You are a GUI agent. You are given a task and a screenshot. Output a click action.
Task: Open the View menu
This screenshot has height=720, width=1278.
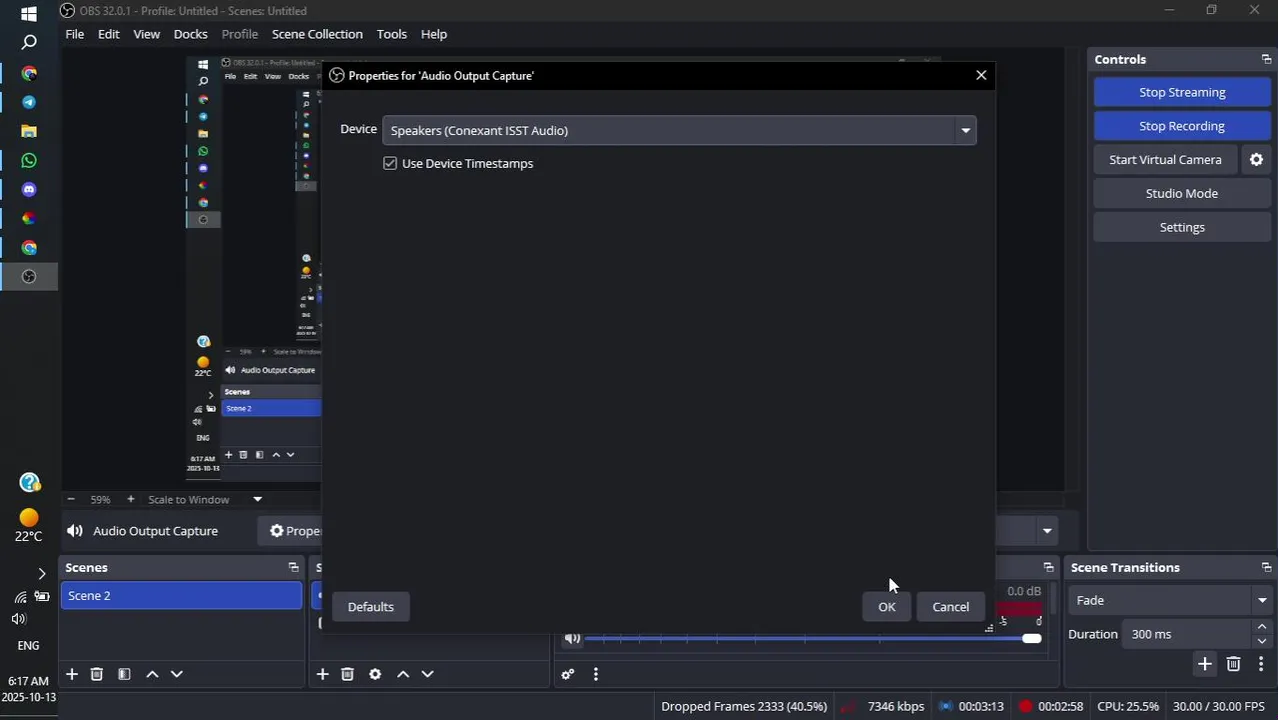147,34
